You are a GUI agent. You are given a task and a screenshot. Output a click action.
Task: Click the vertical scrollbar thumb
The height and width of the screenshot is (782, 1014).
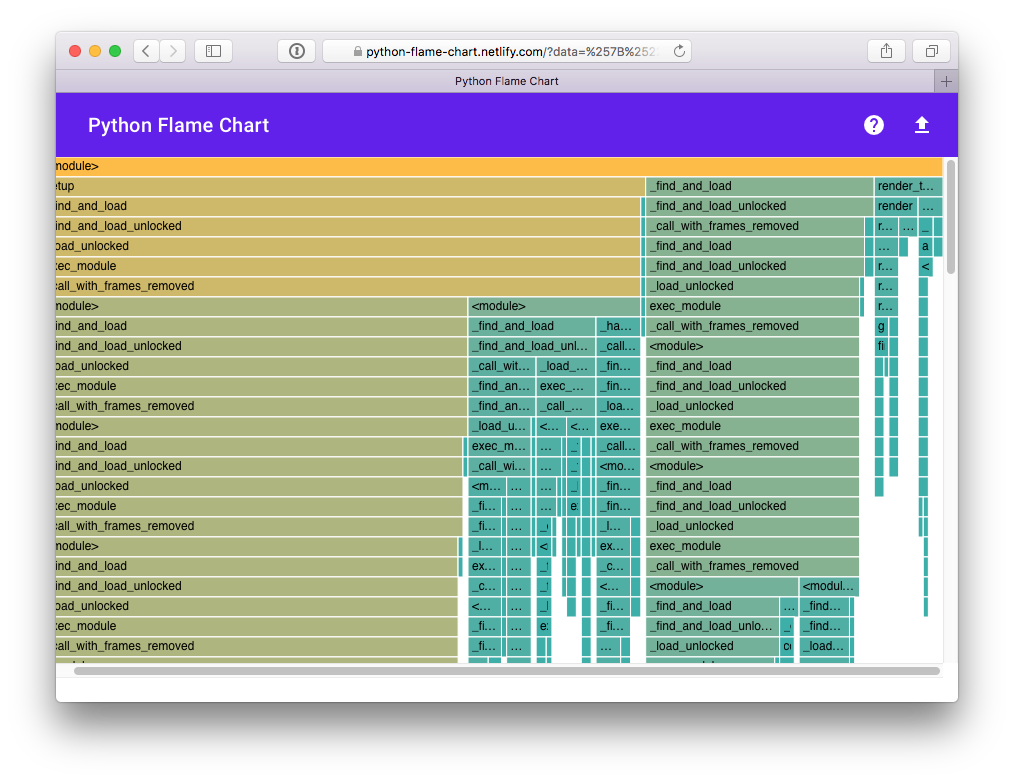pyautogui.click(x=950, y=215)
